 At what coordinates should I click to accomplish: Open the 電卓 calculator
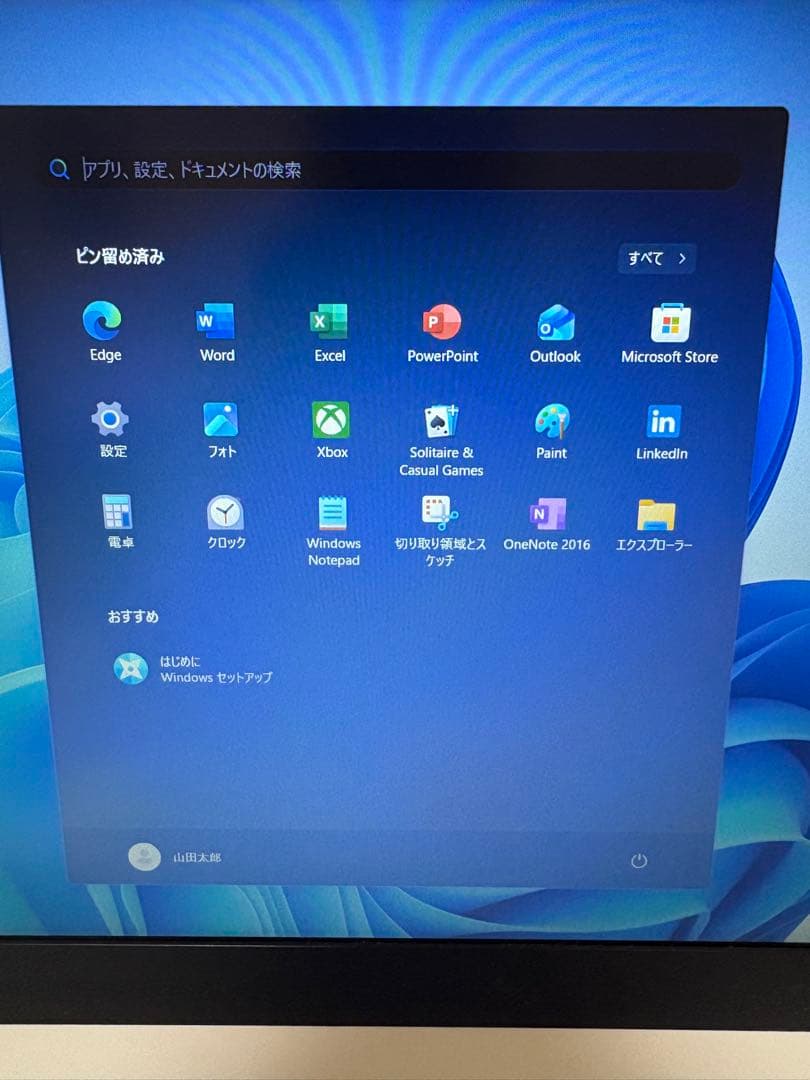118,512
